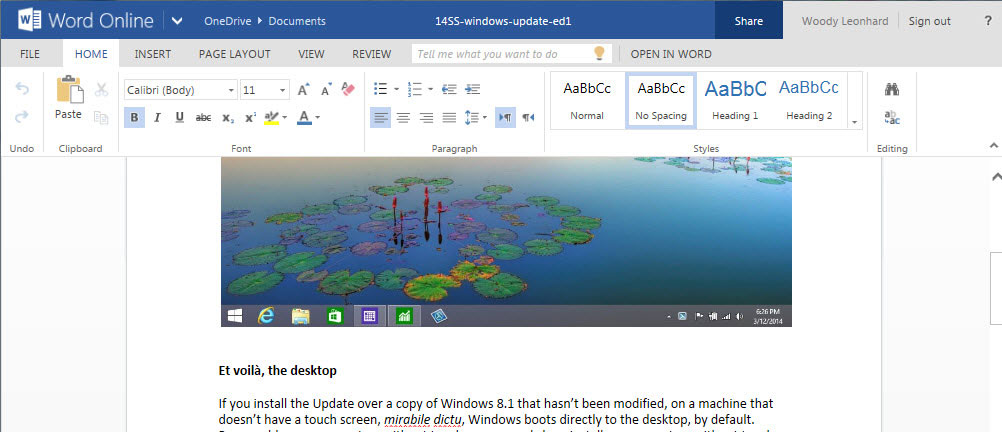This screenshot has width=1002, height=432.
Task: Click the Paste clipboard icon
Action: click(69, 91)
